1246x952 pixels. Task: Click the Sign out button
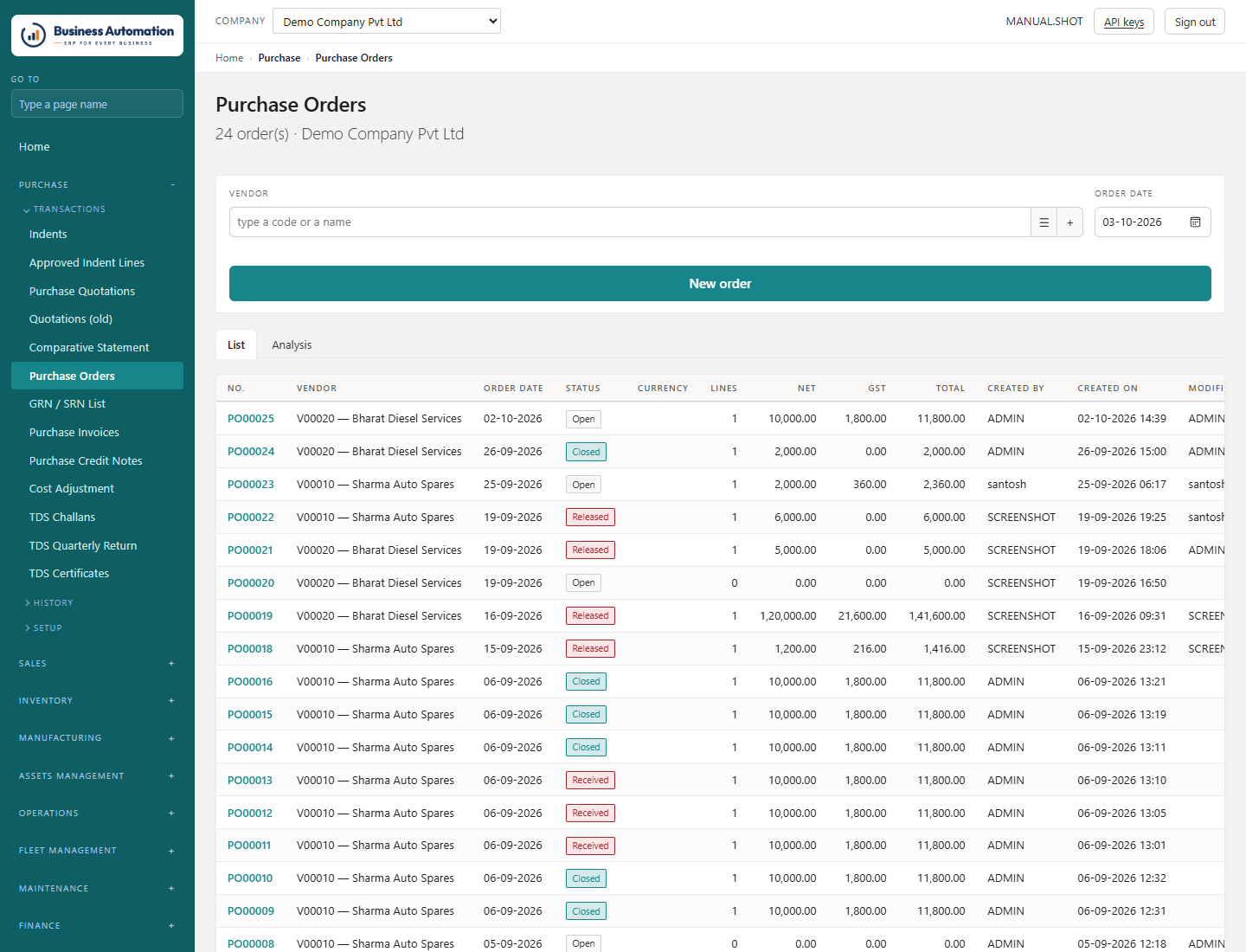click(x=1195, y=22)
